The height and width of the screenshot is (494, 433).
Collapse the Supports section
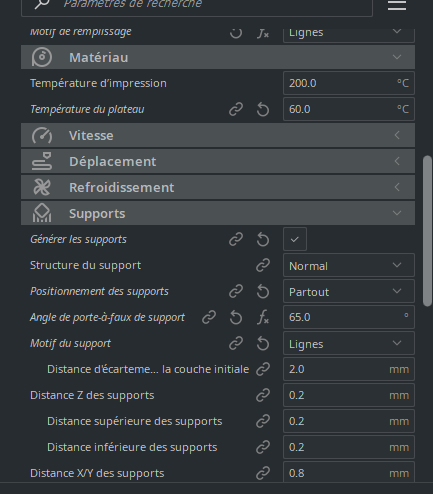pyautogui.click(x=397, y=213)
